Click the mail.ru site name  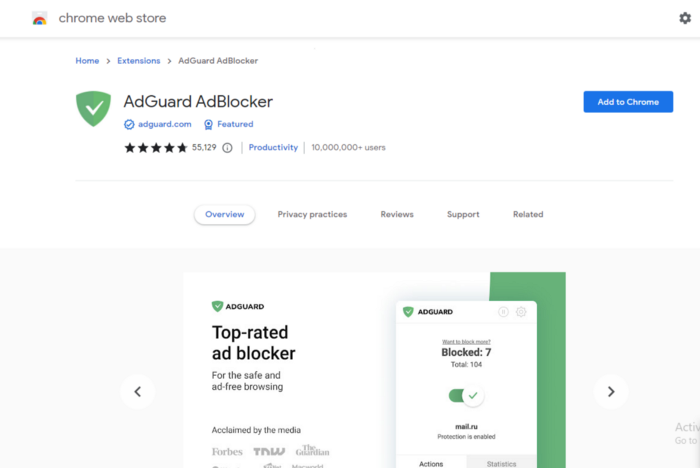point(466,426)
